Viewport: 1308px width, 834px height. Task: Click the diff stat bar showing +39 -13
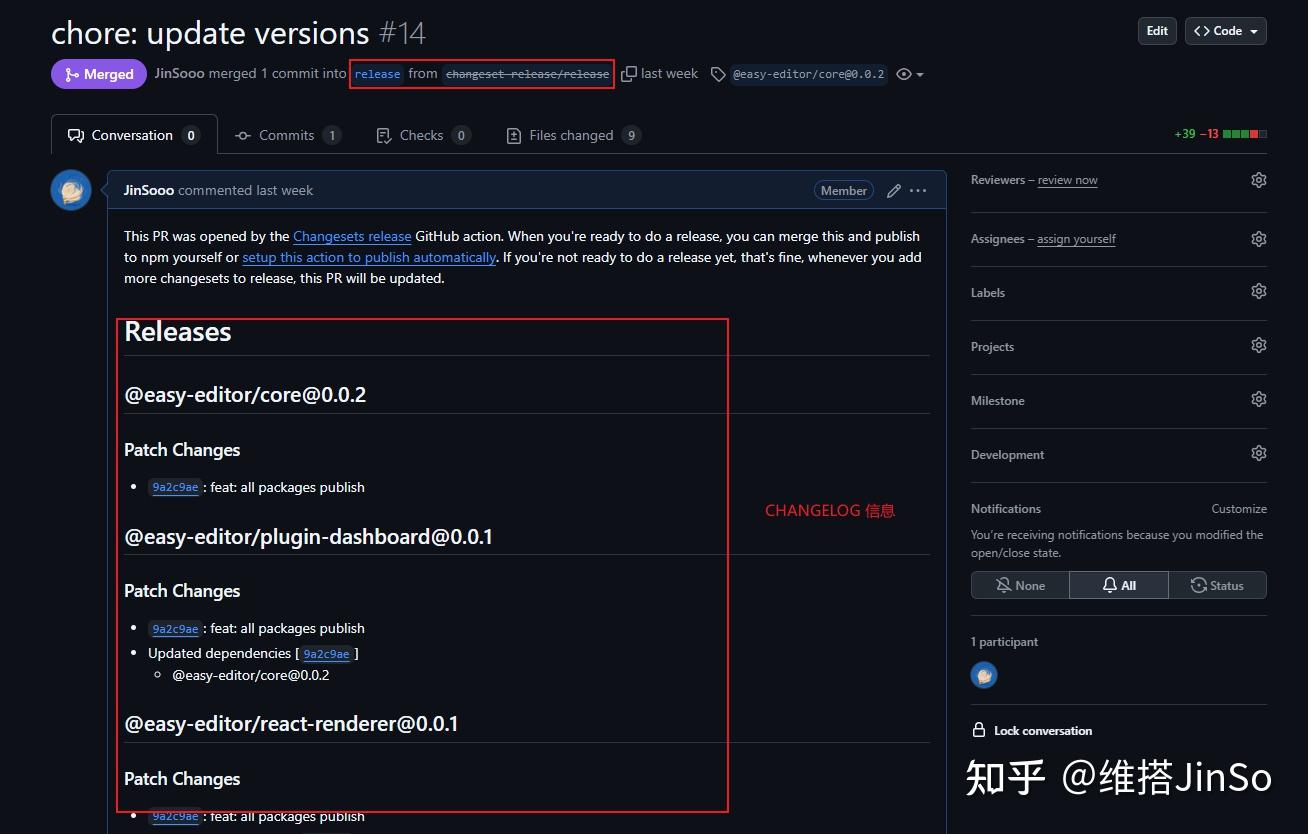coord(1220,132)
